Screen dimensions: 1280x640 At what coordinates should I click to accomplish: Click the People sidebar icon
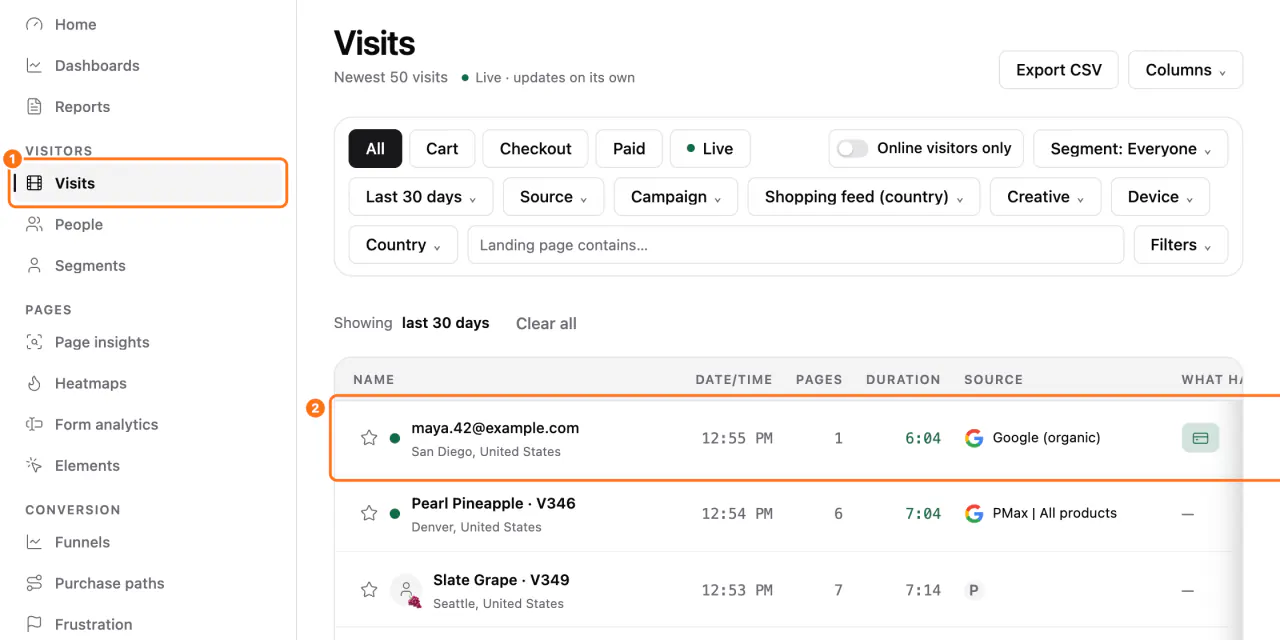(x=34, y=224)
